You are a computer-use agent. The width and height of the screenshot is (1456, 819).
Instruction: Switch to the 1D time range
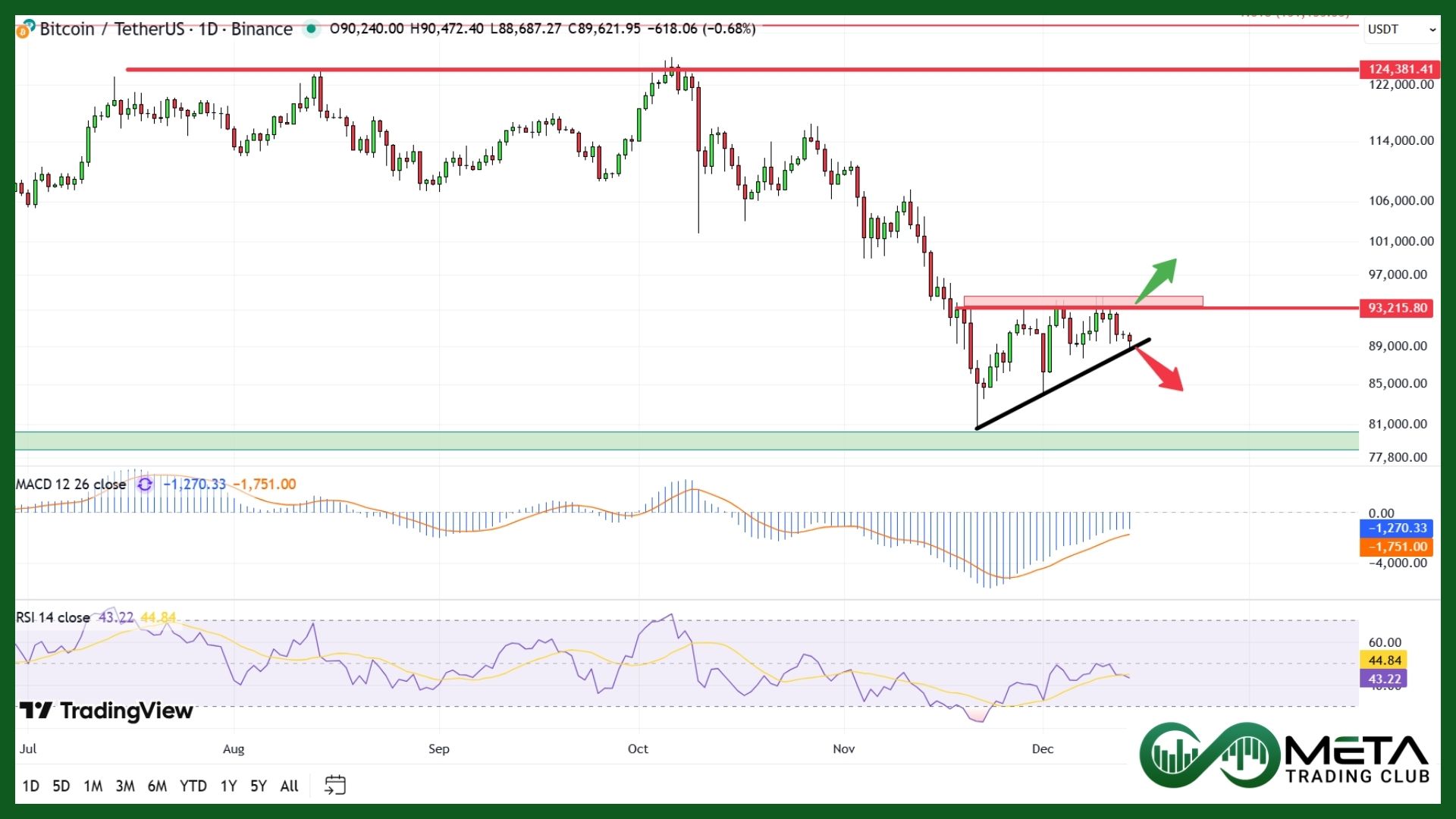[30, 786]
